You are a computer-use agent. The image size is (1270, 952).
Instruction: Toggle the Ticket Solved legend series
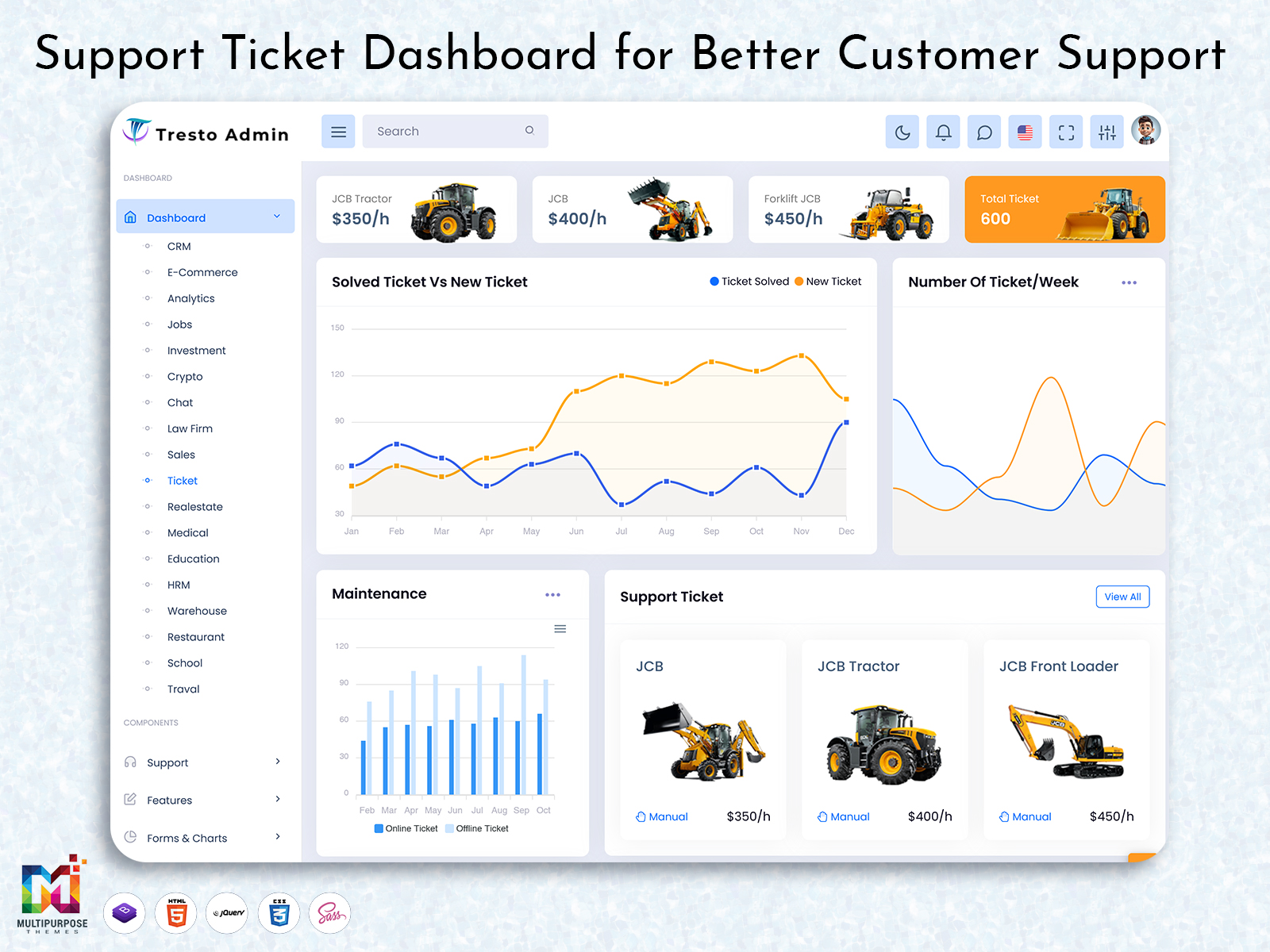click(749, 282)
